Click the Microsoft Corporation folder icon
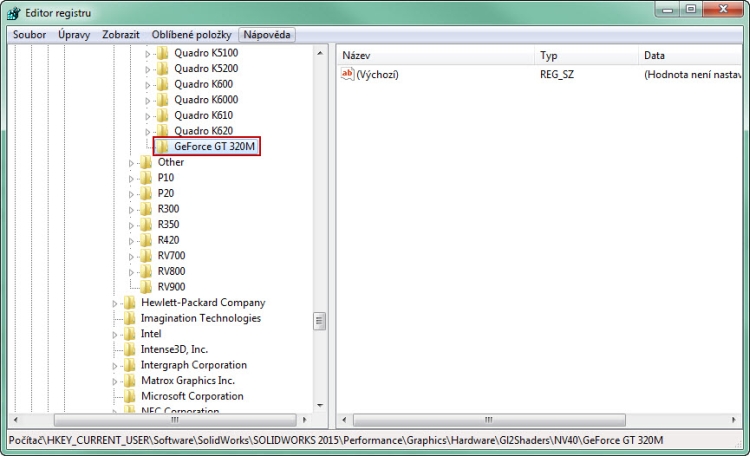Viewport: 750px width, 456px height. (x=129, y=396)
